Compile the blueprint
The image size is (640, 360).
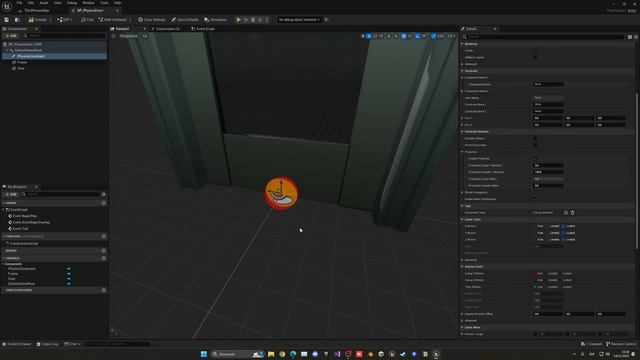pos(38,20)
